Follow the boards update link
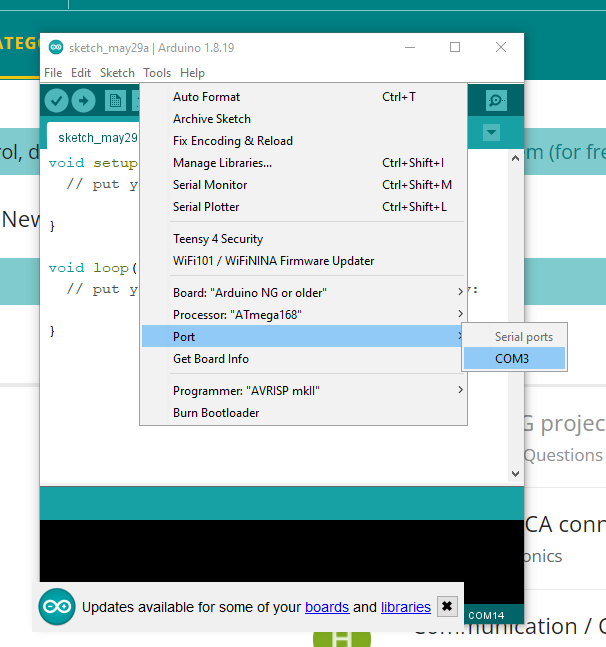The height and width of the screenshot is (647, 606). pos(327,607)
